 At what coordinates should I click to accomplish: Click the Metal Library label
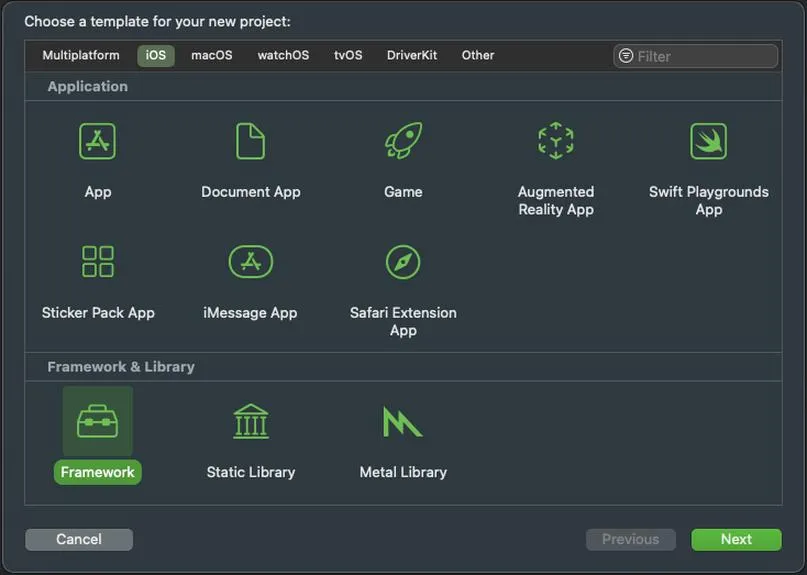click(403, 472)
